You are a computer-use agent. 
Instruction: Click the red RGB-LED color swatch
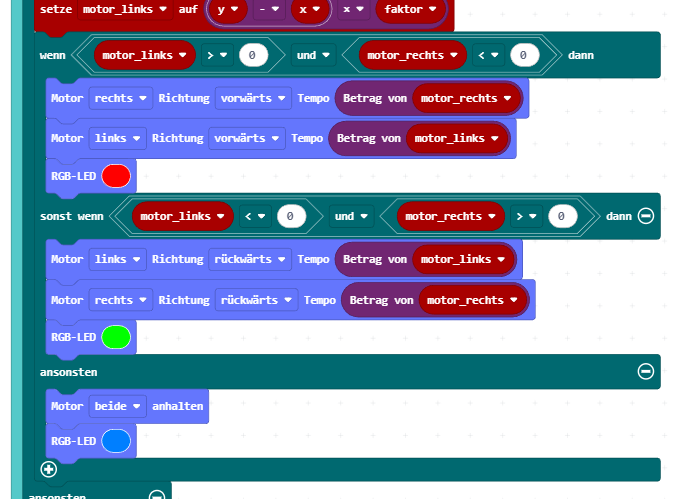click(116, 176)
